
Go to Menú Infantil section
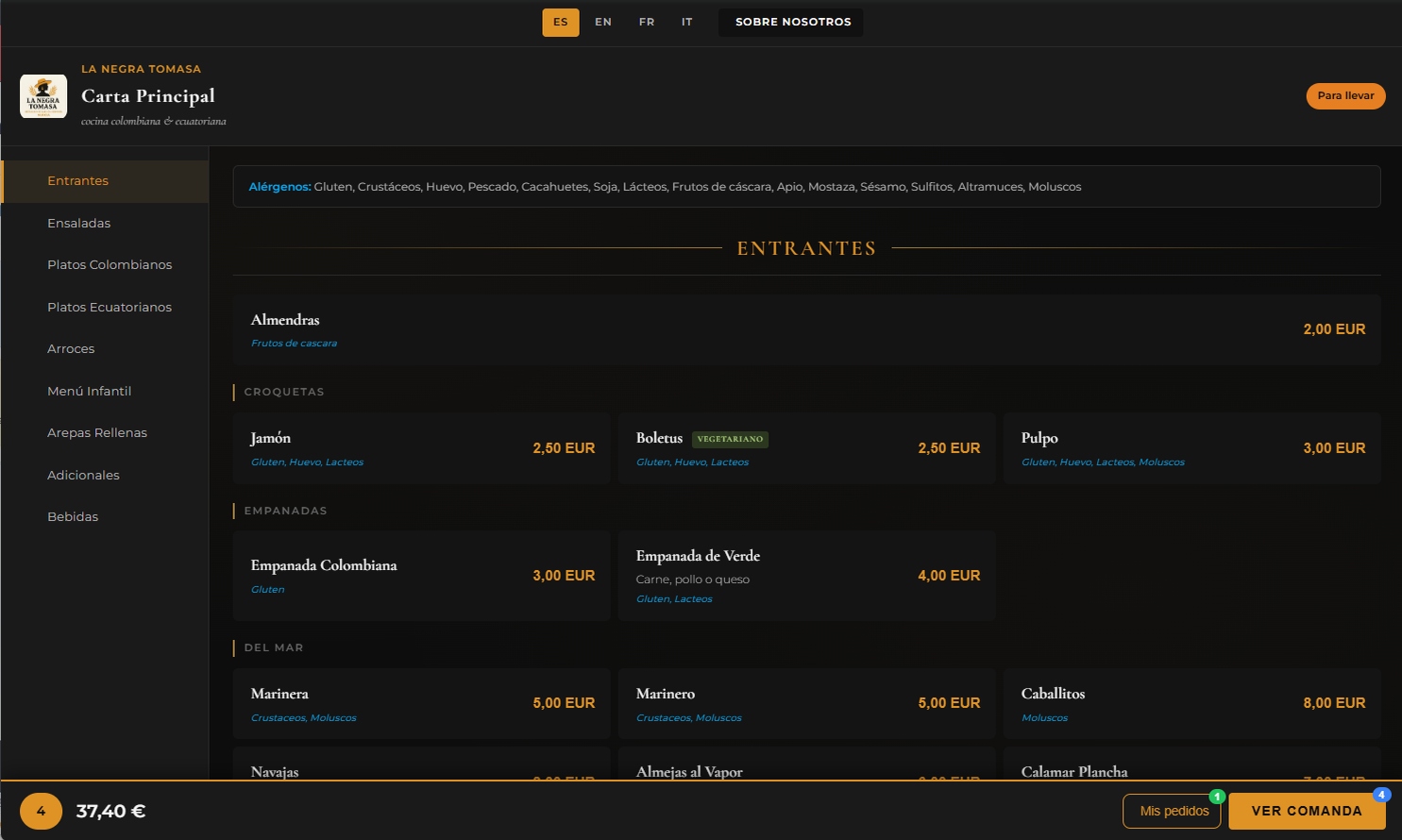pyautogui.click(x=89, y=391)
